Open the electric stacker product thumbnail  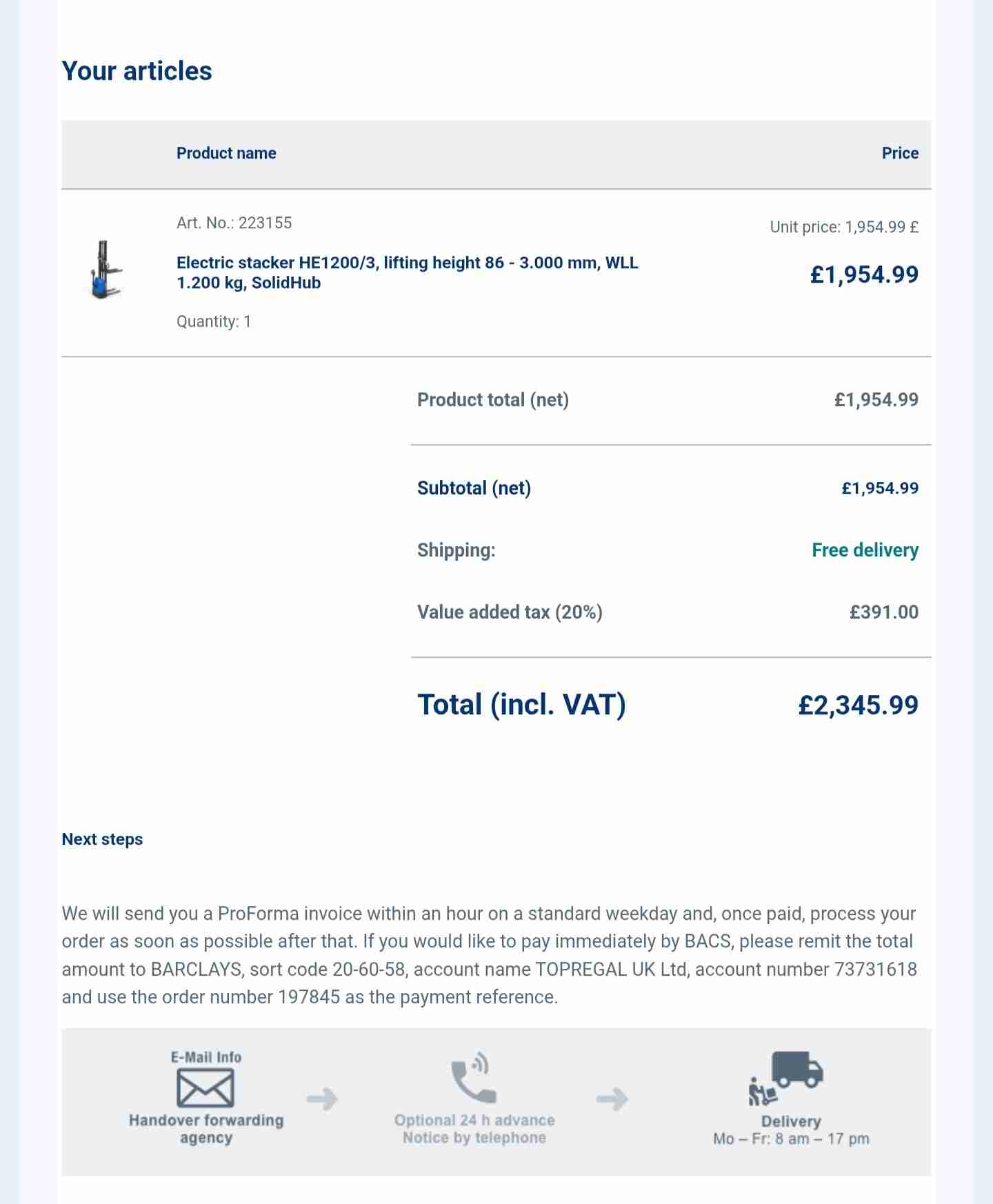[x=106, y=270]
